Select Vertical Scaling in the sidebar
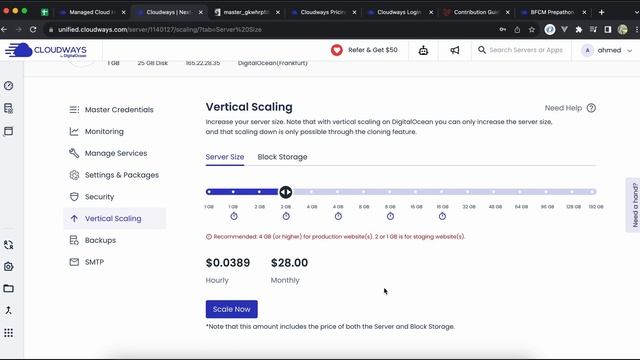640x360 pixels. (x=115, y=218)
